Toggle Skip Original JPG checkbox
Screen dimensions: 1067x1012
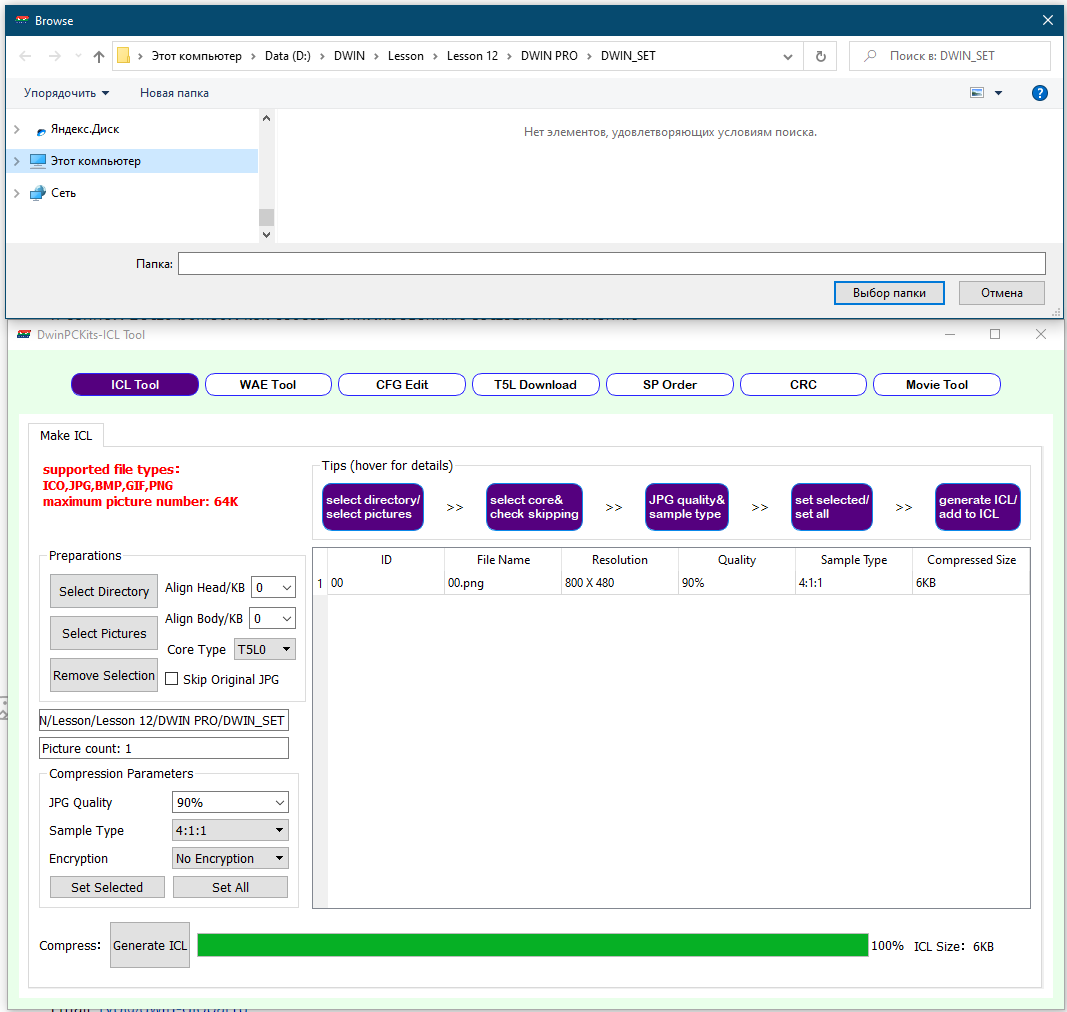click(x=171, y=679)
